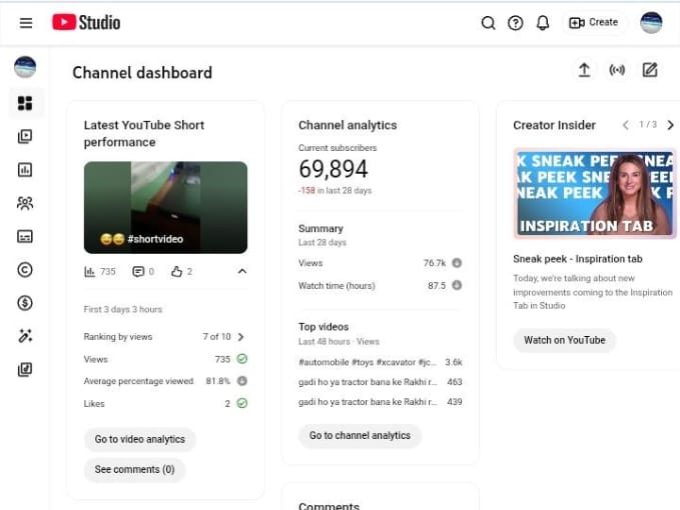Click the search magnifier icon
This screenshot has width=680, height=510.
[488, 23]
